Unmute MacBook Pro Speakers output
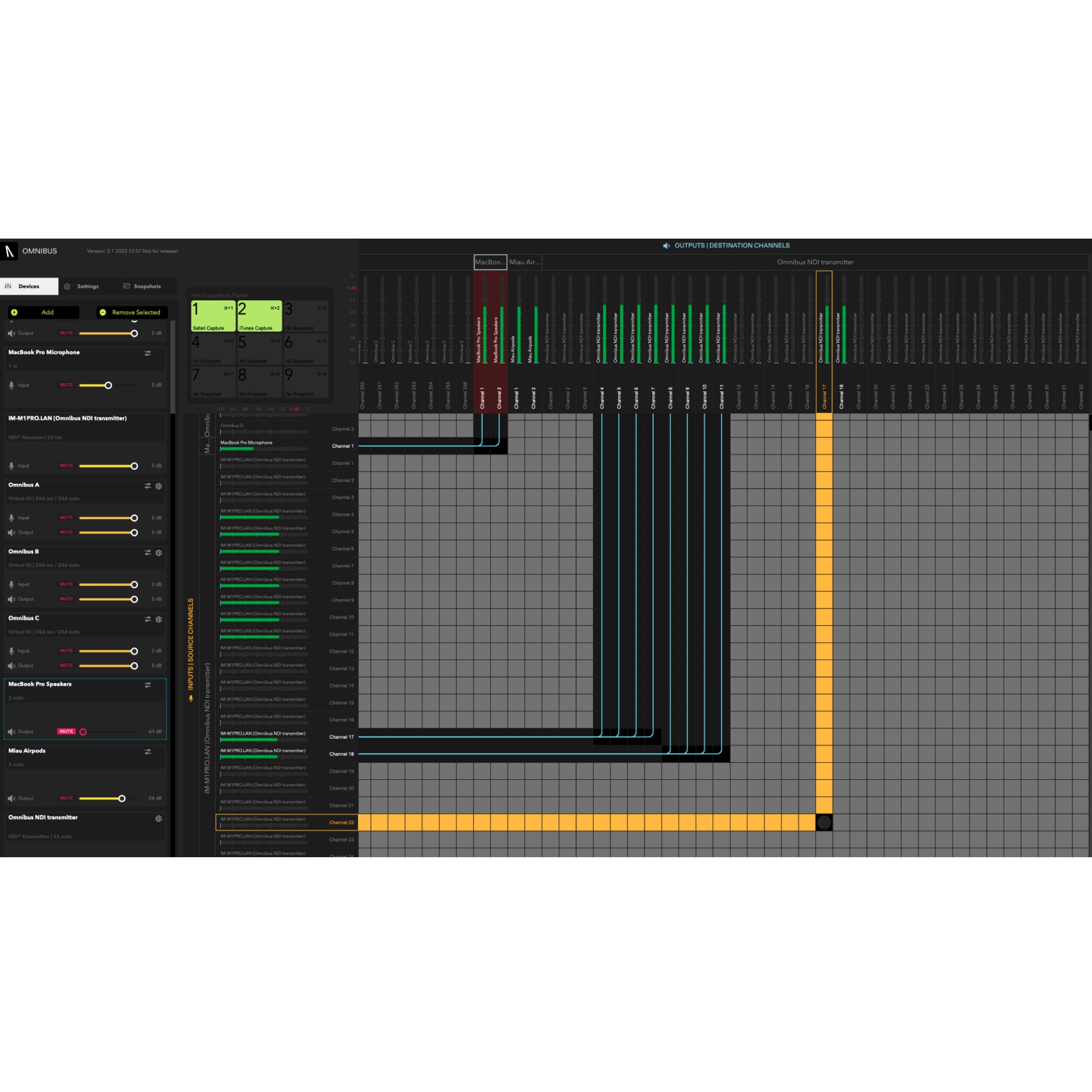 (66, 732)
